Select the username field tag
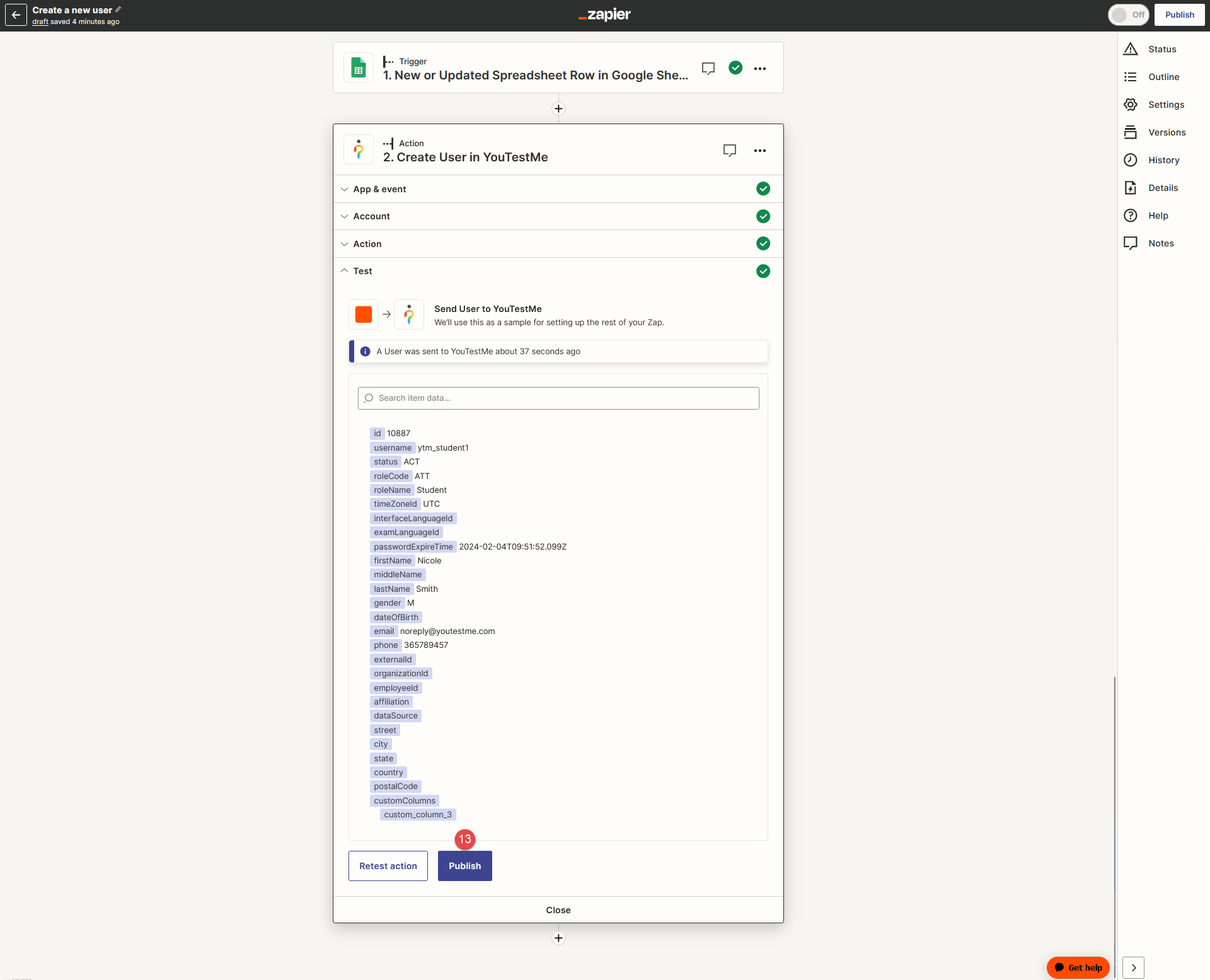This screenshot has width=1210, height=980. (x=393, y=447)
